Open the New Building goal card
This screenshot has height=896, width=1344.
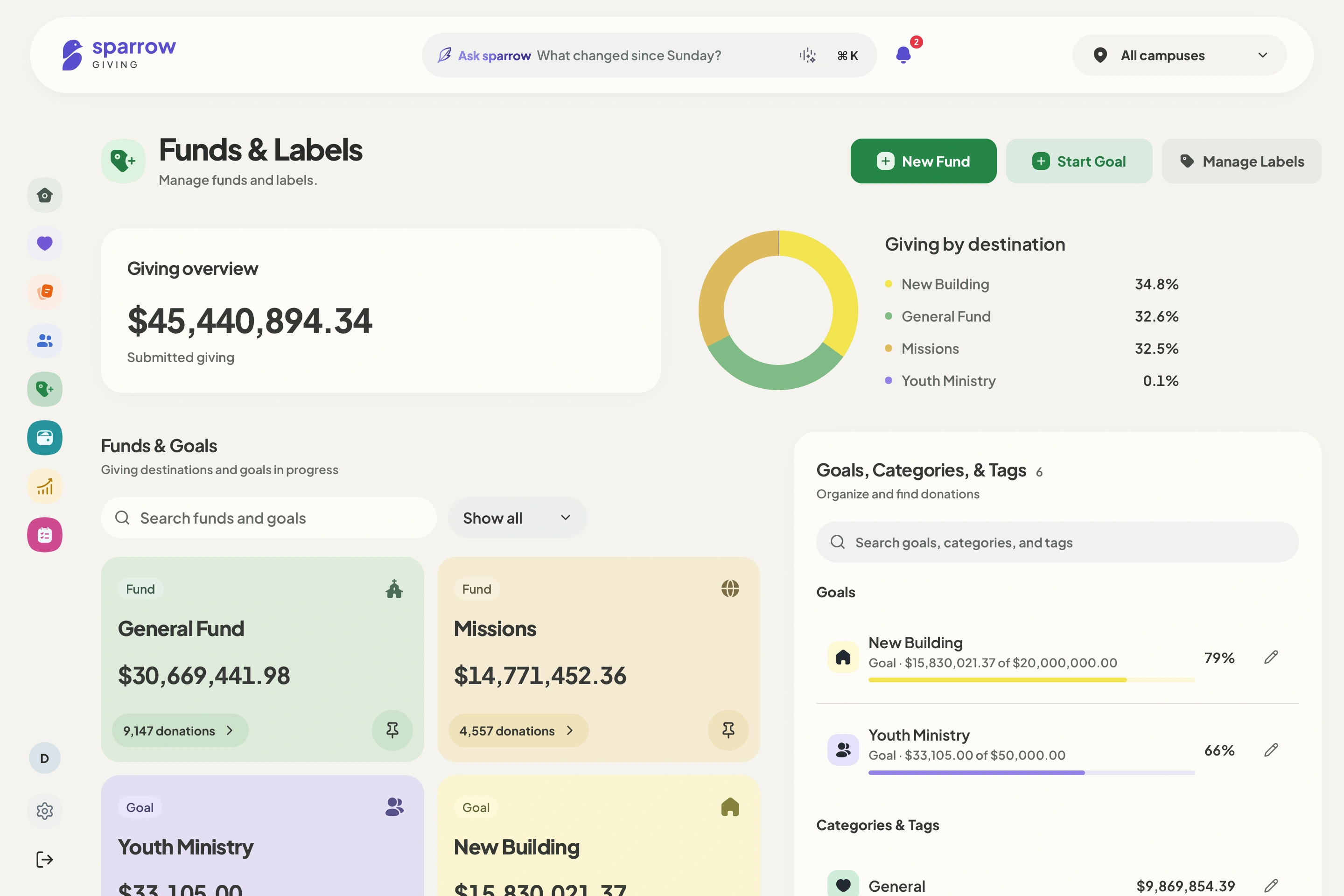pos(598,835)
